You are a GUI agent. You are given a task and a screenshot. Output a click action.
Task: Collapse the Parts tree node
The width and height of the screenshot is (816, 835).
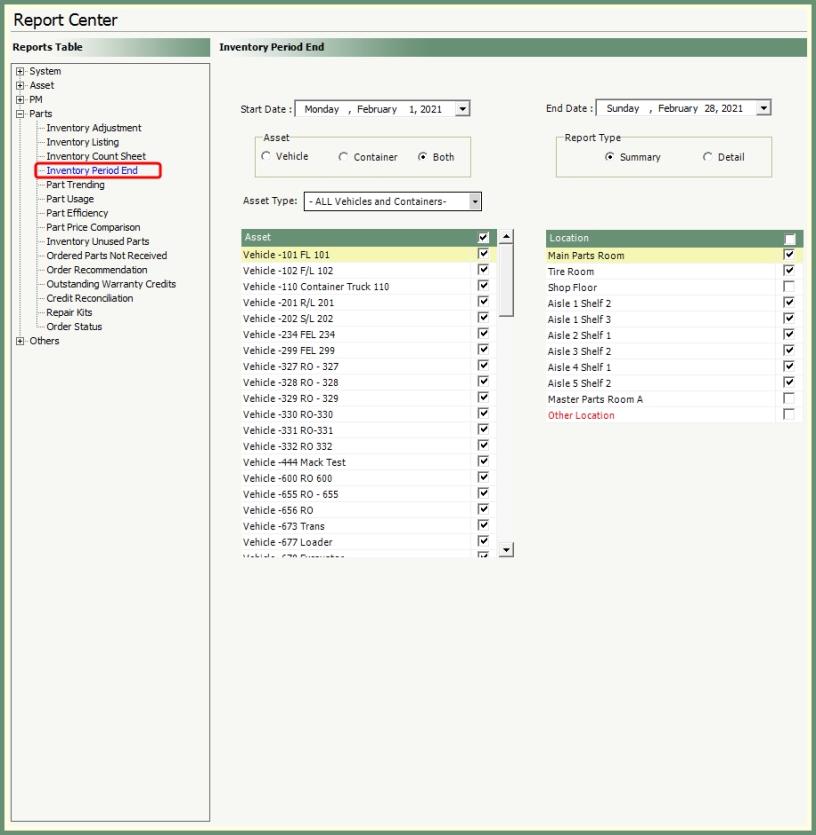(20, 114)
